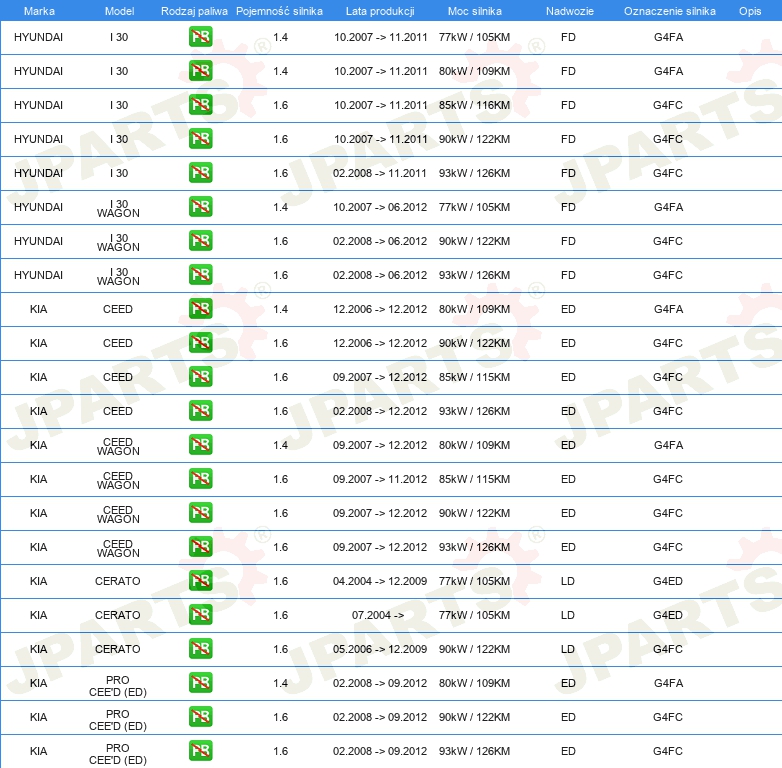Click the Rodzaj paliwa column header
Screen dimensions: 782x768
194,10
